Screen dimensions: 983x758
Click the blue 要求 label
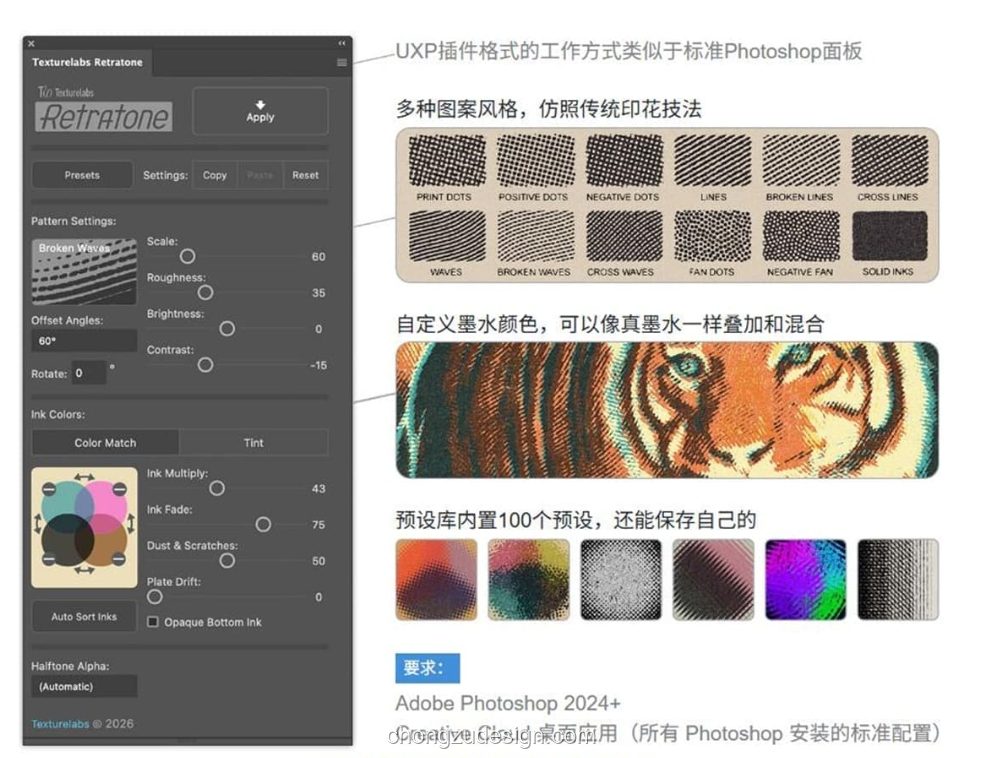pyautogui.click(x=427, y=668)
